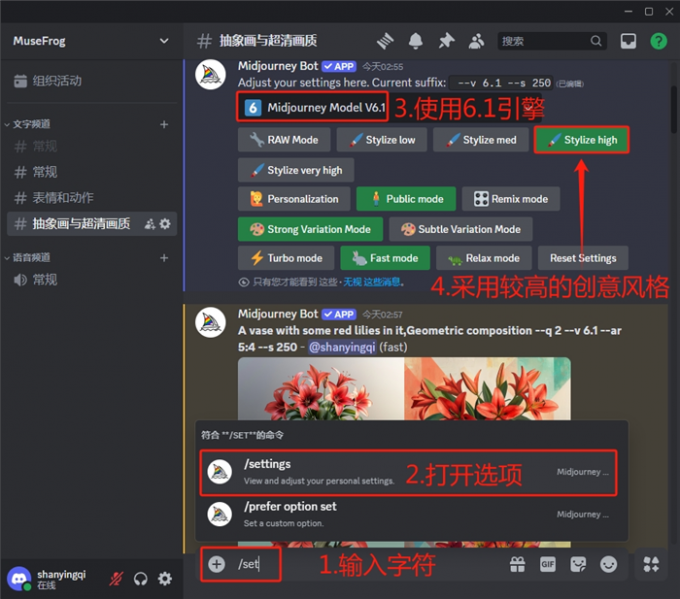Click the Discord user avatar
Screen dimensions: 680x599
(19, 579)
